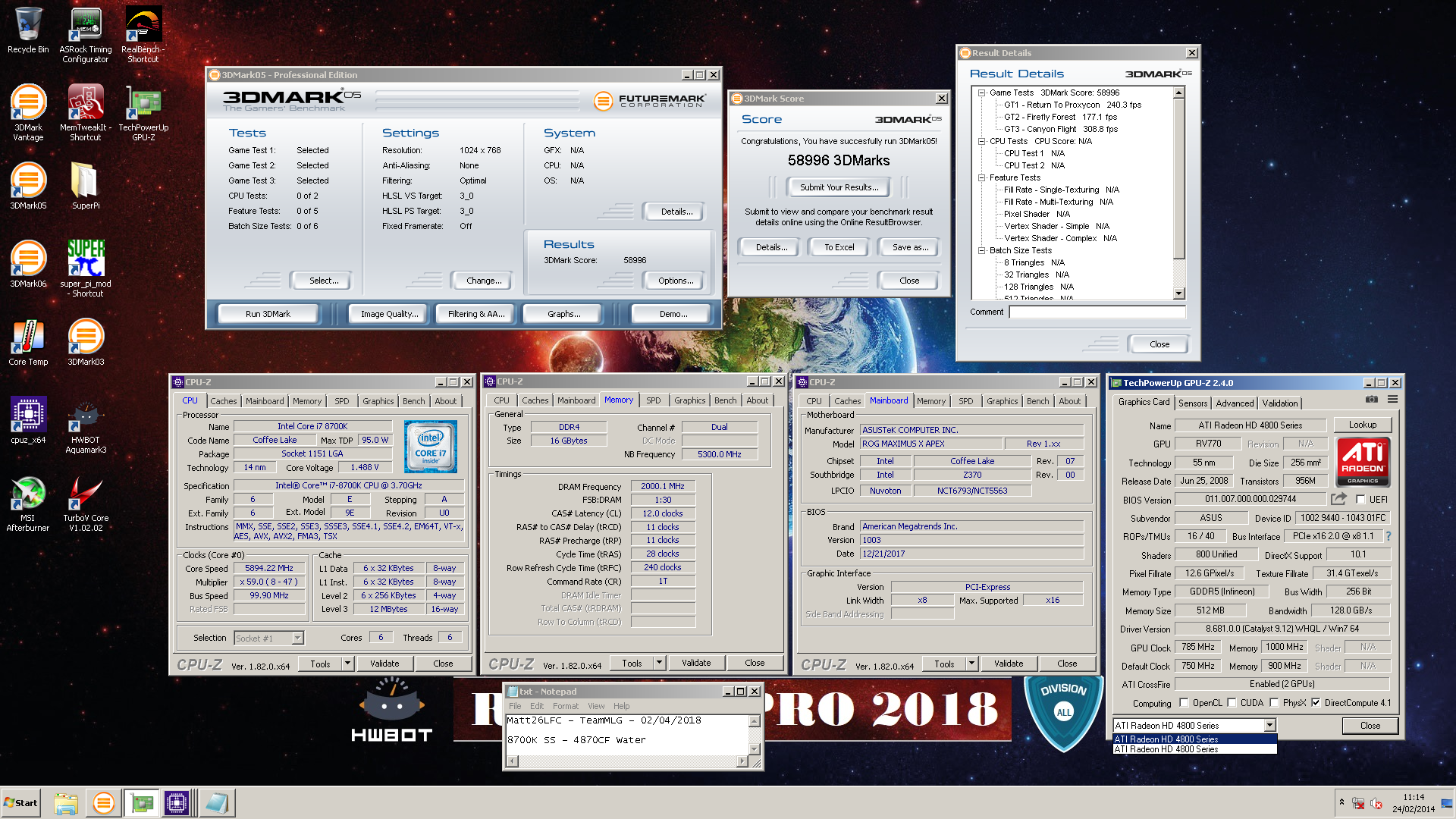The image size is (1456, 819).
Task: Open Core Temp desktop icon
Action: (28, 343)
